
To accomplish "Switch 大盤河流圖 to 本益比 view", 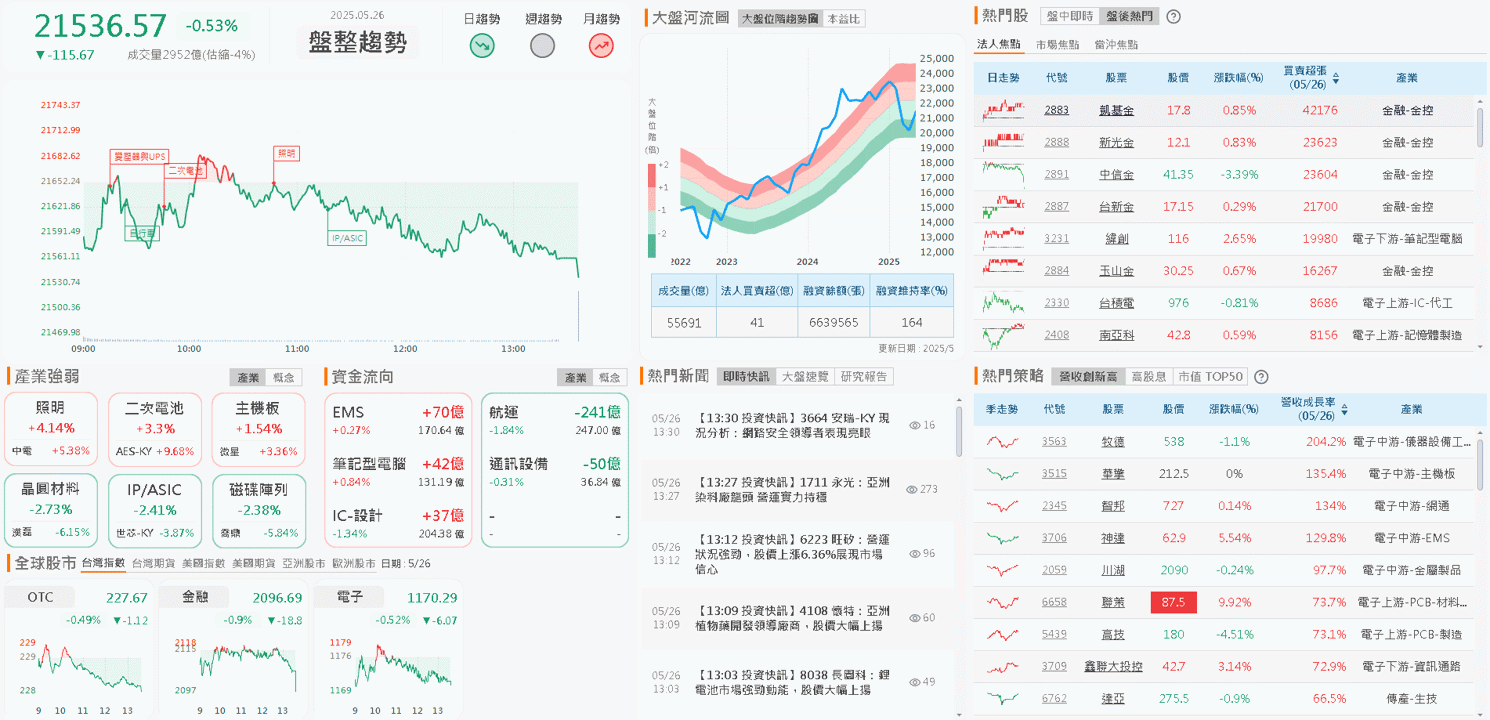I will point(845,18).
